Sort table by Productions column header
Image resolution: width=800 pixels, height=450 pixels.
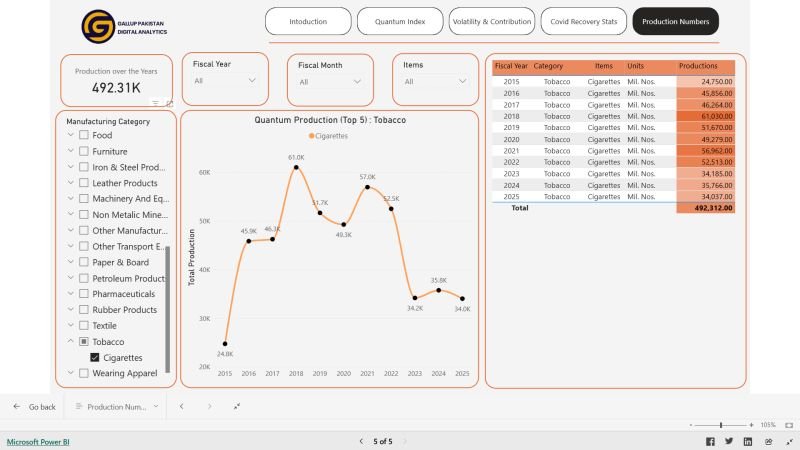coord(698,66)
